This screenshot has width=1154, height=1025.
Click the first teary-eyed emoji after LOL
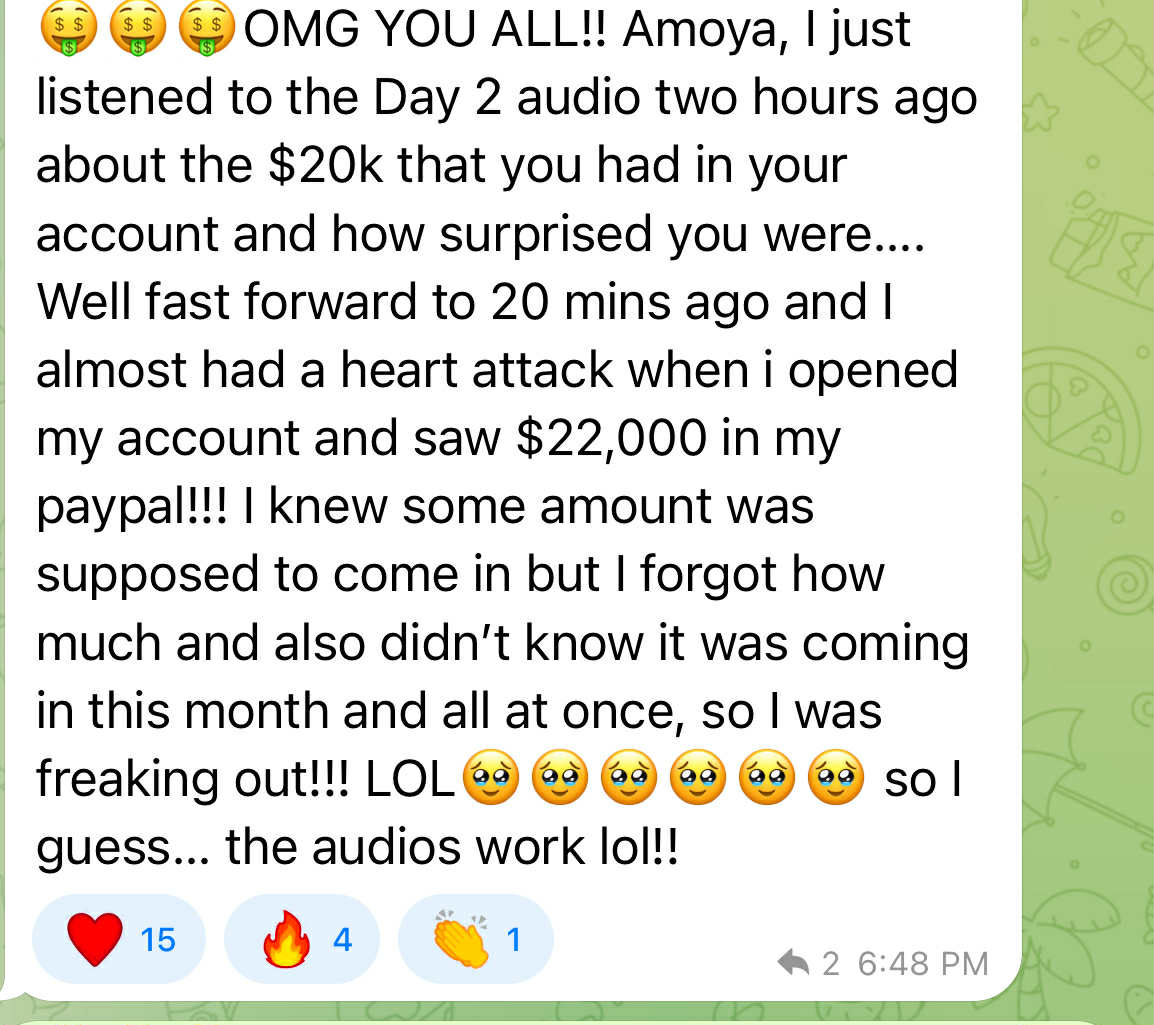(491, 778)
